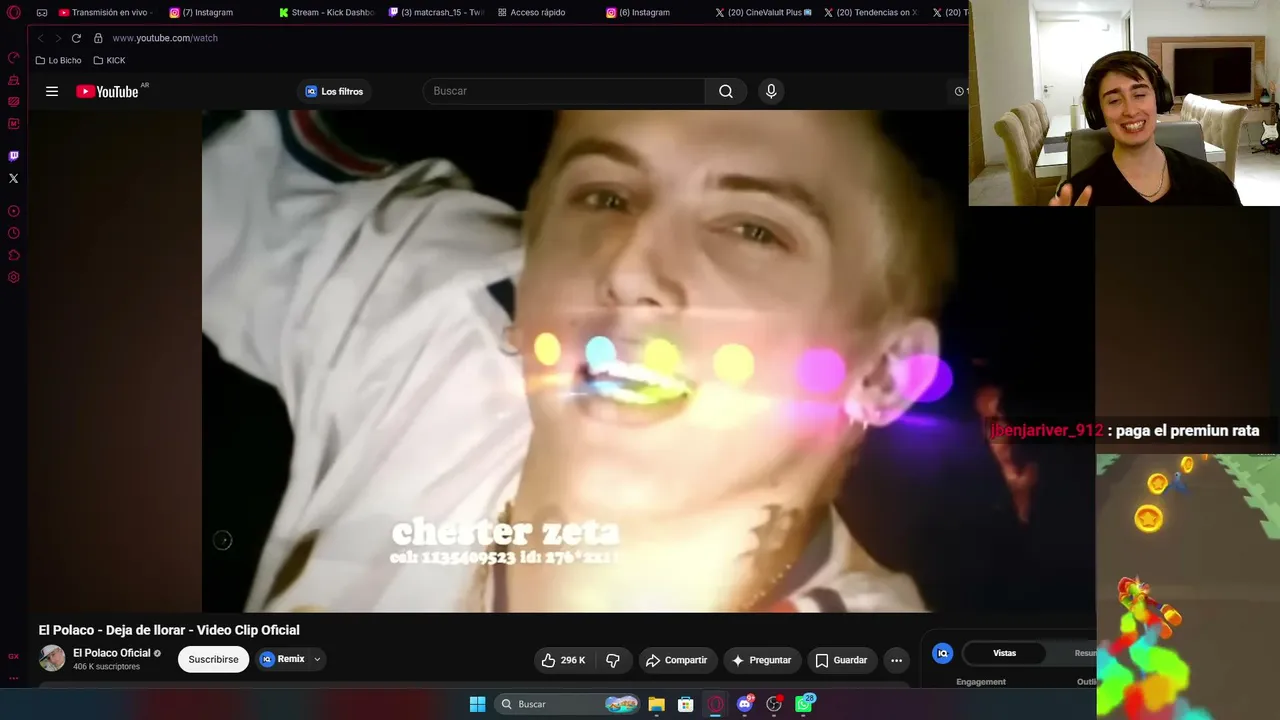Open the Windows Start menu
Image resolution: width=1280 pixels, height=720 pixels.
[x=478, y=704]
